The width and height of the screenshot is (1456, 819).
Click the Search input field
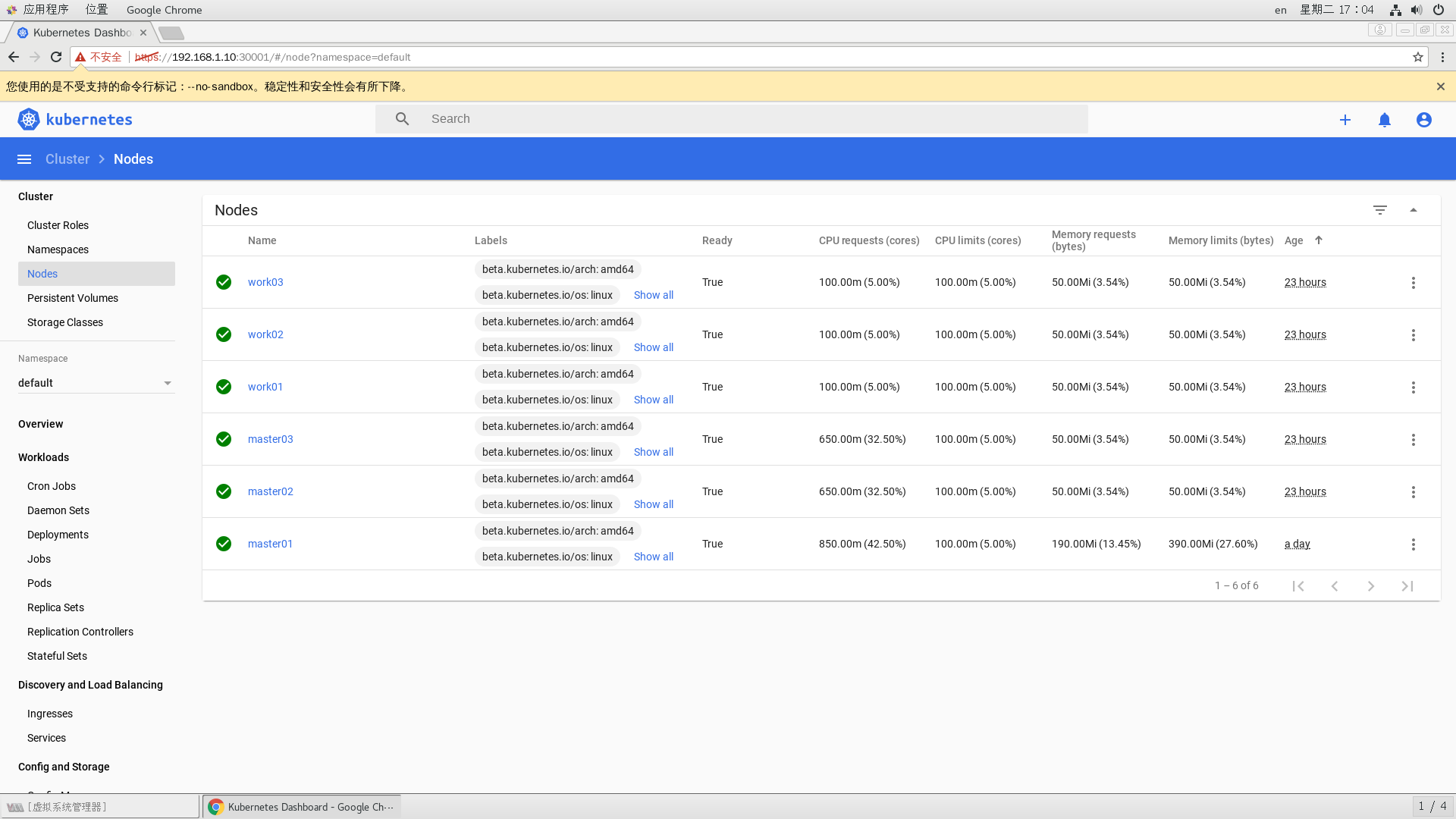click(751, 119)
